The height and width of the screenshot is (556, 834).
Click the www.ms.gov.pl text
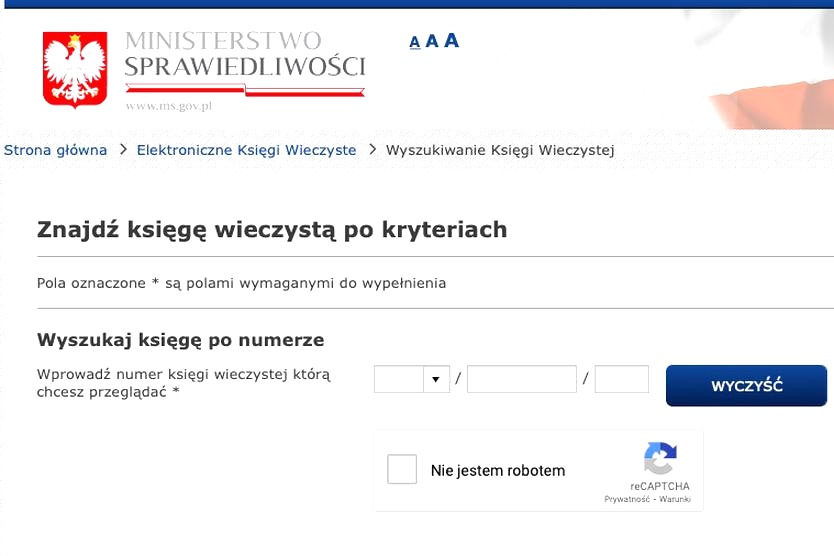[x=169, y=106]
